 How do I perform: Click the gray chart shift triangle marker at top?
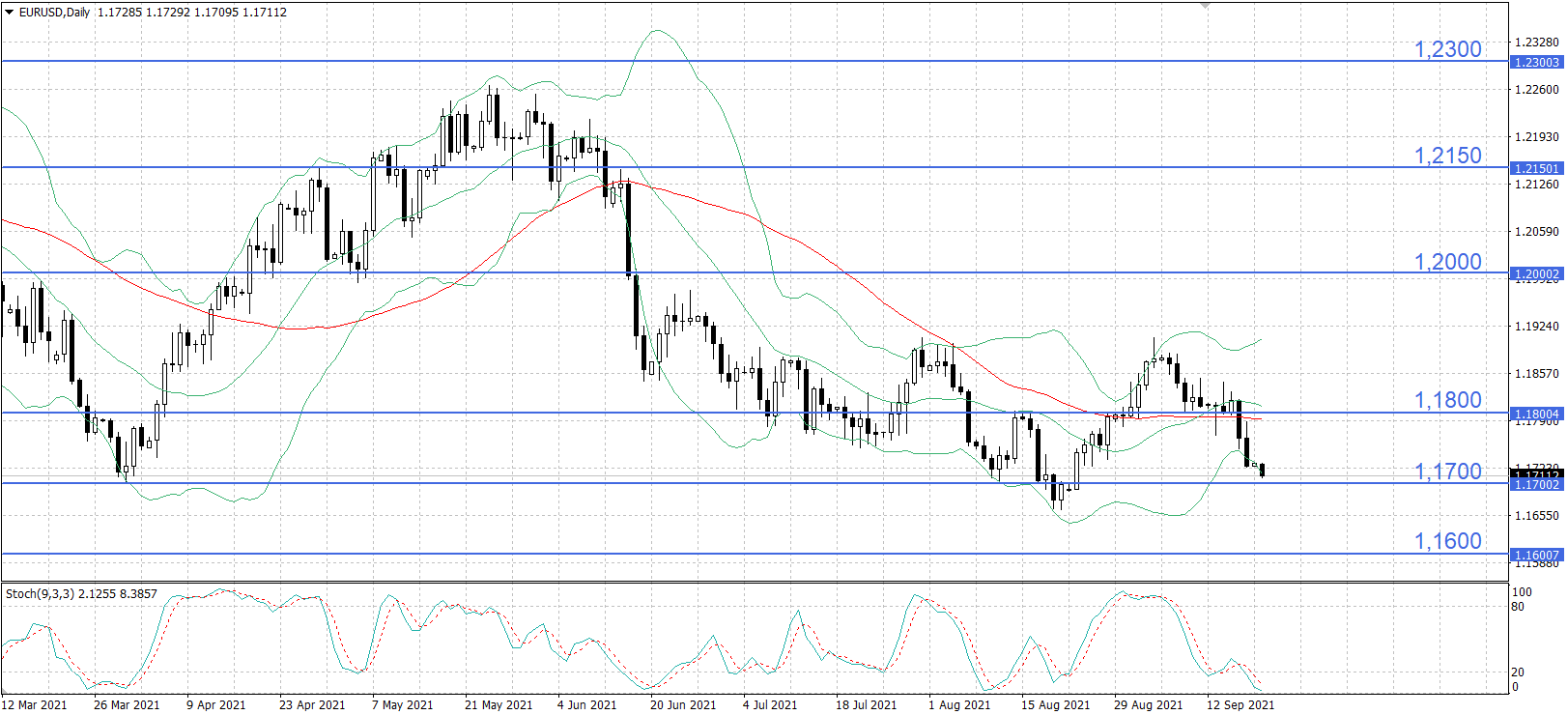1205,6
